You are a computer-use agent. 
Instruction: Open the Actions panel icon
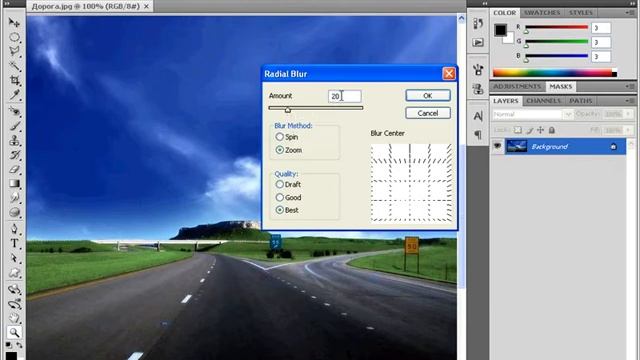click(x=478, y=42)
